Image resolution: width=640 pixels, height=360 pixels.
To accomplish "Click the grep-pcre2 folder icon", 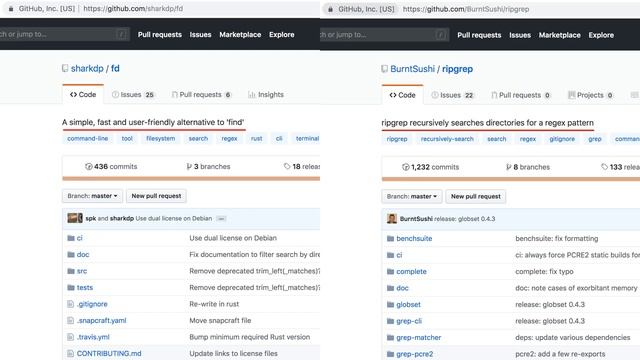I will tap(391, 354).
